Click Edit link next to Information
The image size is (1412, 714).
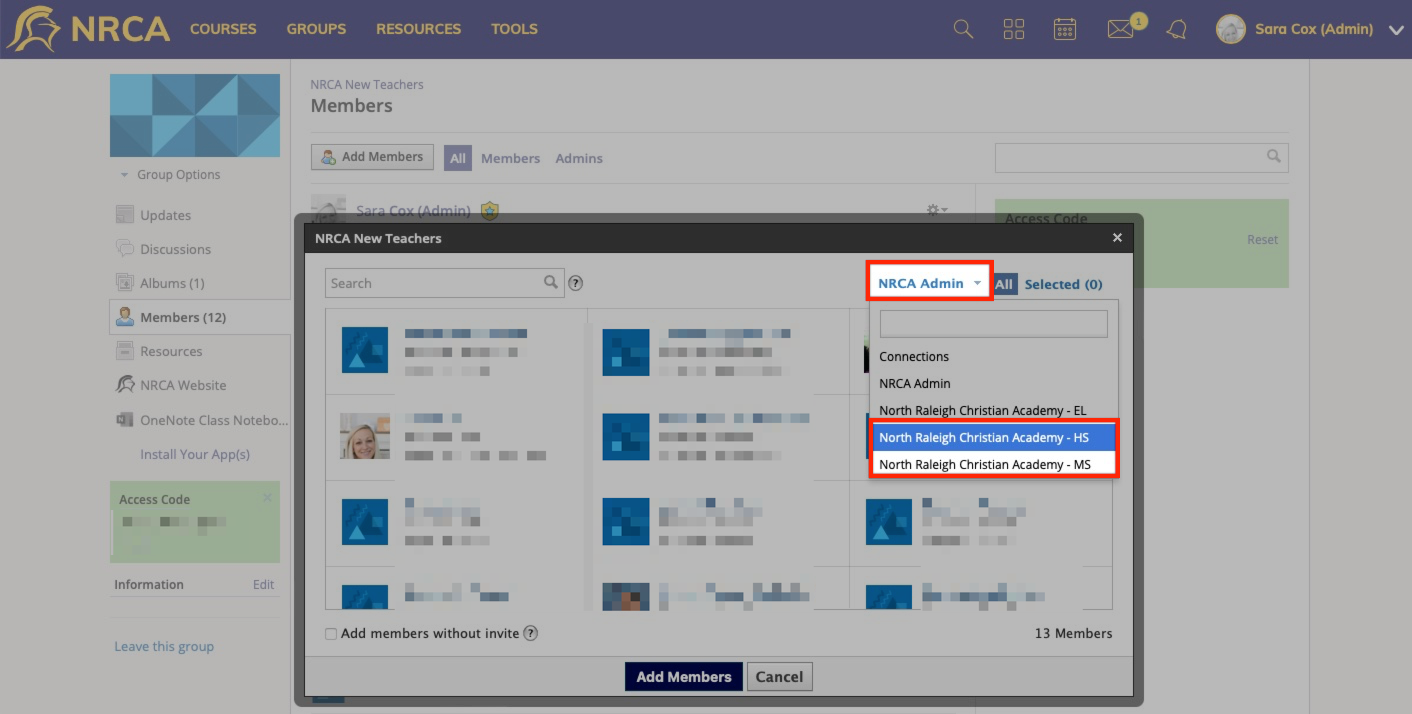264,585
